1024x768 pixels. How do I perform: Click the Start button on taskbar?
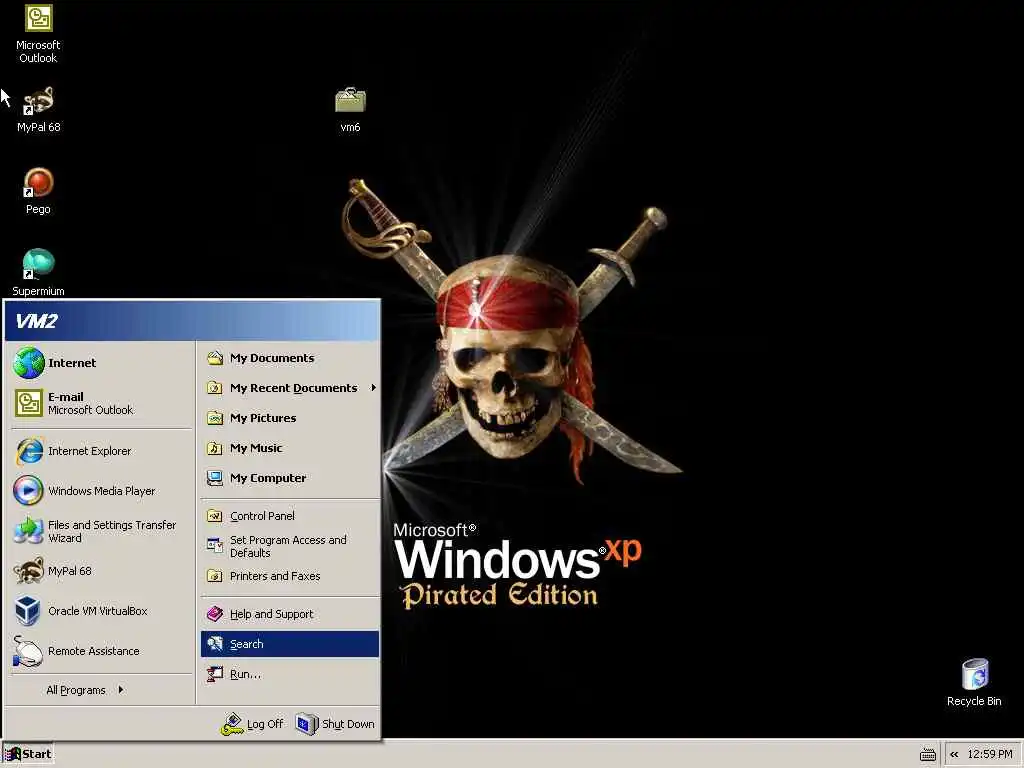(x=28, y=754)
